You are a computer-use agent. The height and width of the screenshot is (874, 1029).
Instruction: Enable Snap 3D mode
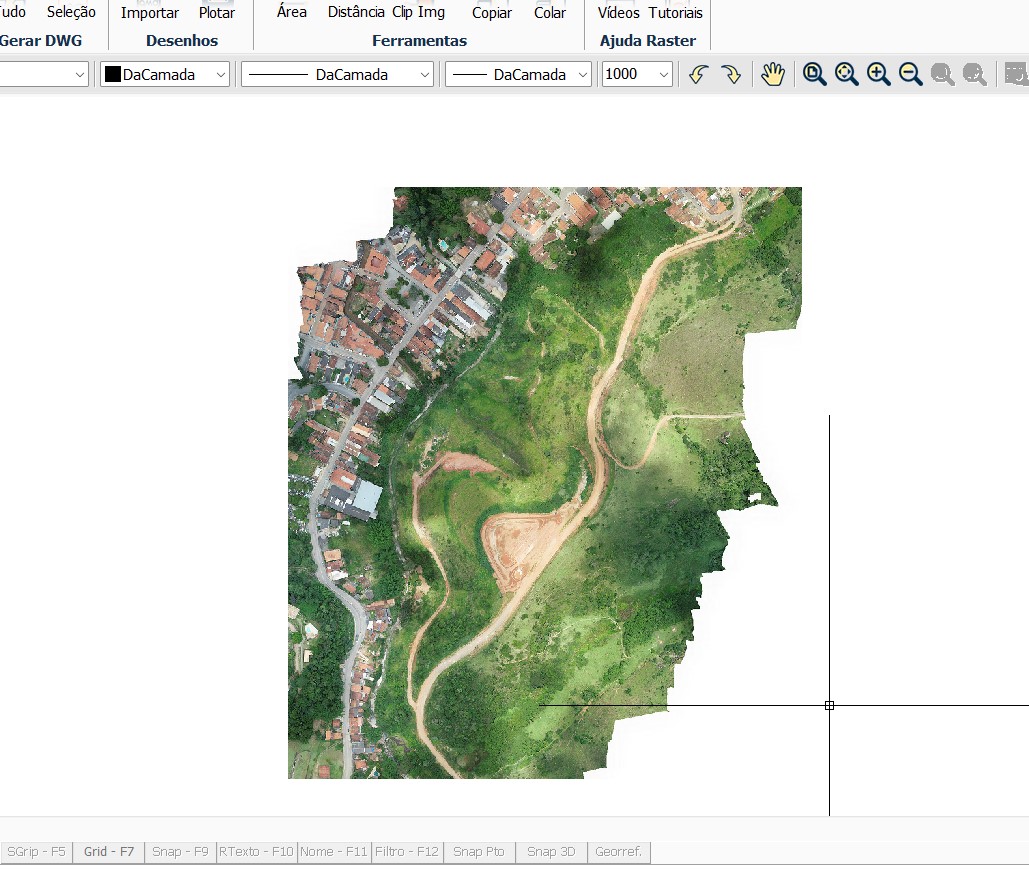(x=550, y=851)
